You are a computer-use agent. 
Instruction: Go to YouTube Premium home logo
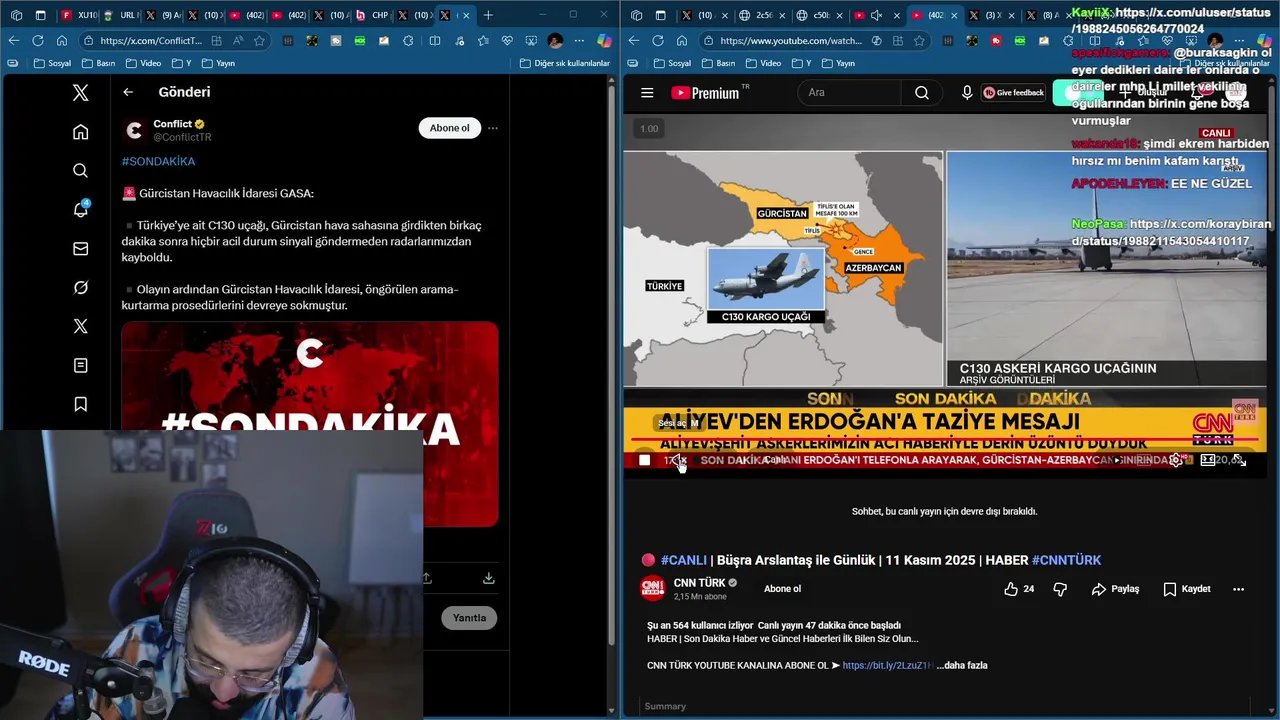pos(706,93)
